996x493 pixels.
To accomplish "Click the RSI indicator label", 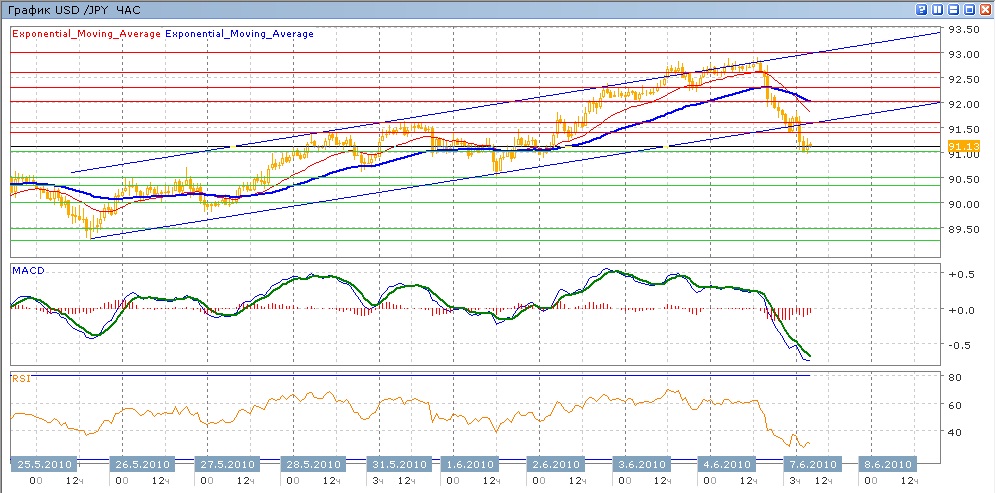I will [x=20, y=378].
